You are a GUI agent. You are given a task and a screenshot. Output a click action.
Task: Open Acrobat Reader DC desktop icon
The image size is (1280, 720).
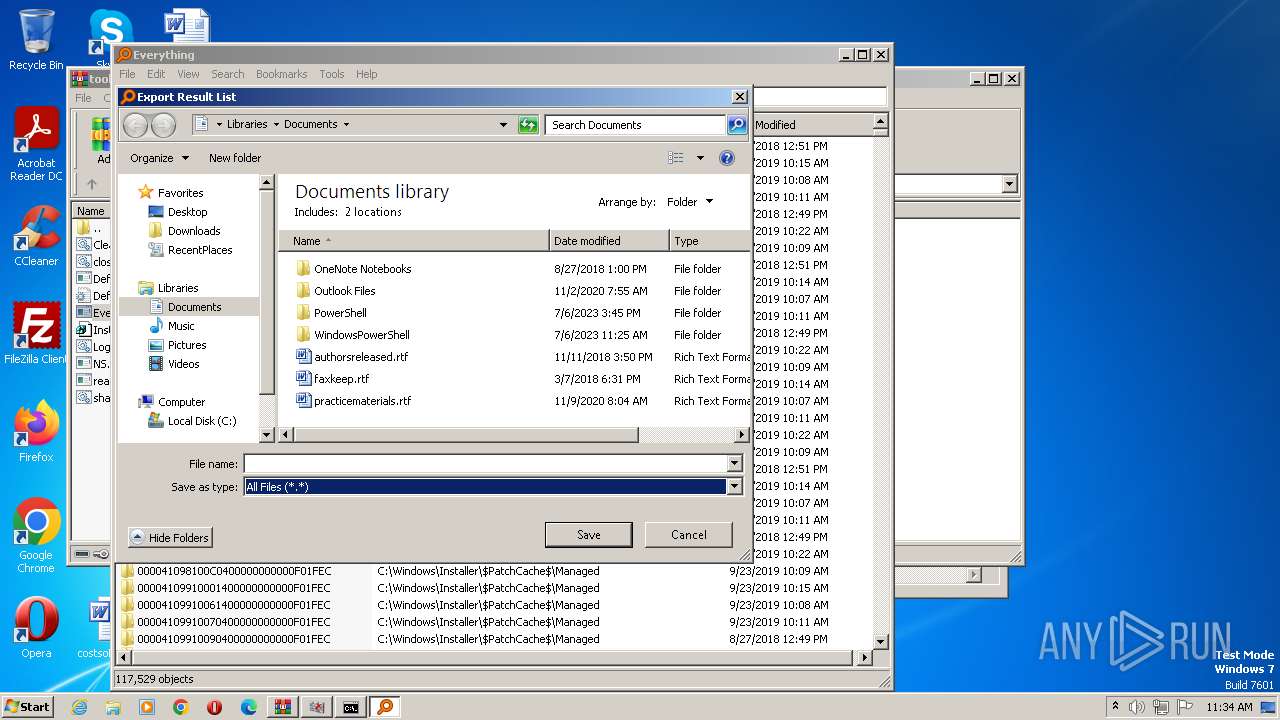point(36,145)
